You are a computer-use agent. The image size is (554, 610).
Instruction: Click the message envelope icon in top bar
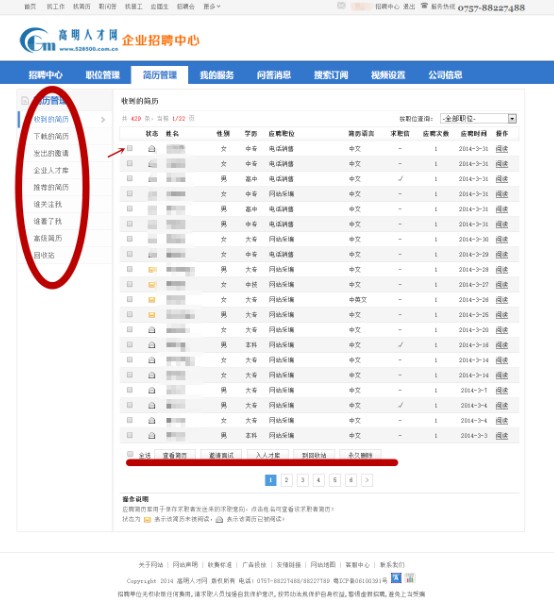click(x=341, y=6)
